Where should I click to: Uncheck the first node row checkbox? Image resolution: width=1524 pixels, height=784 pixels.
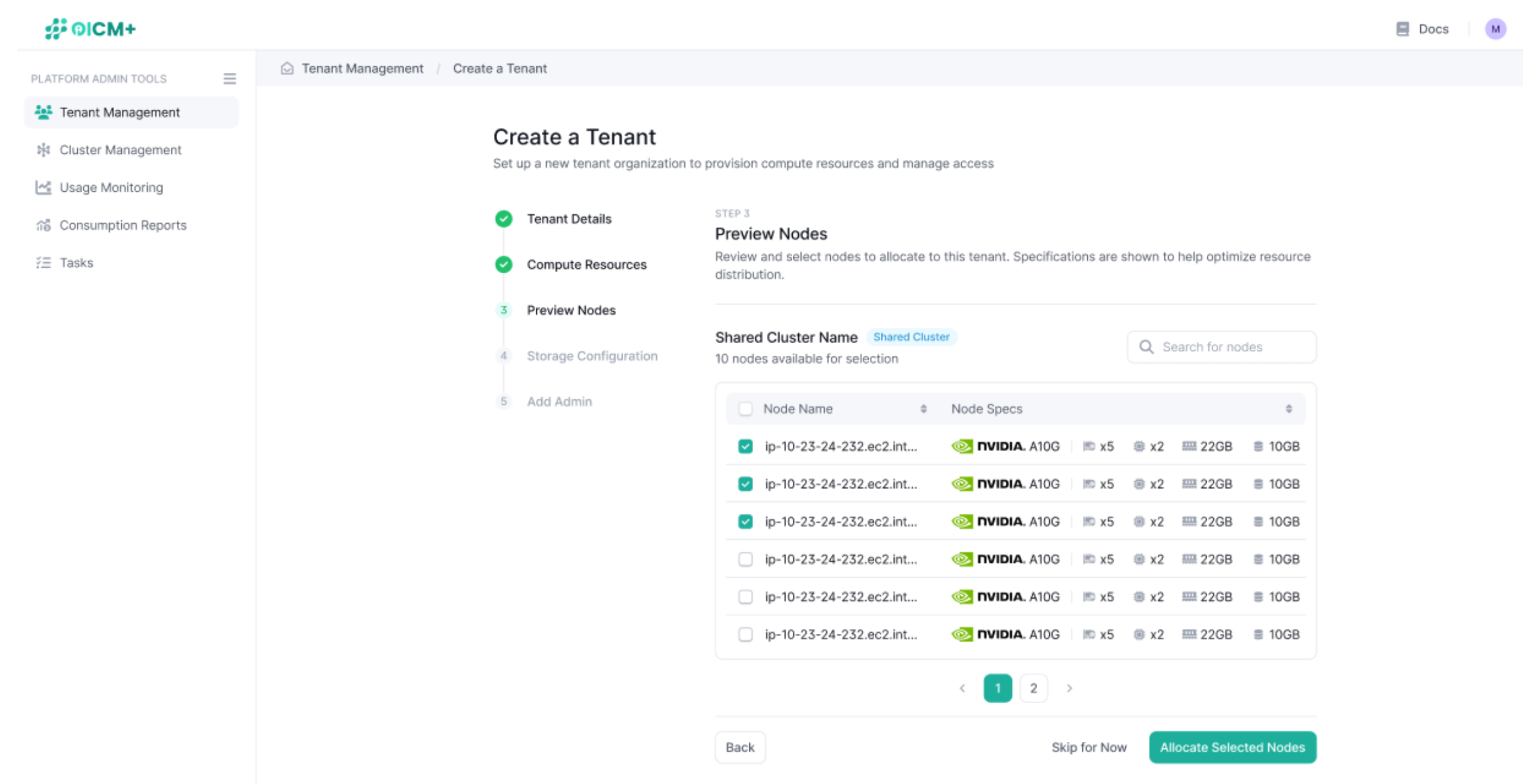[745, 446]
